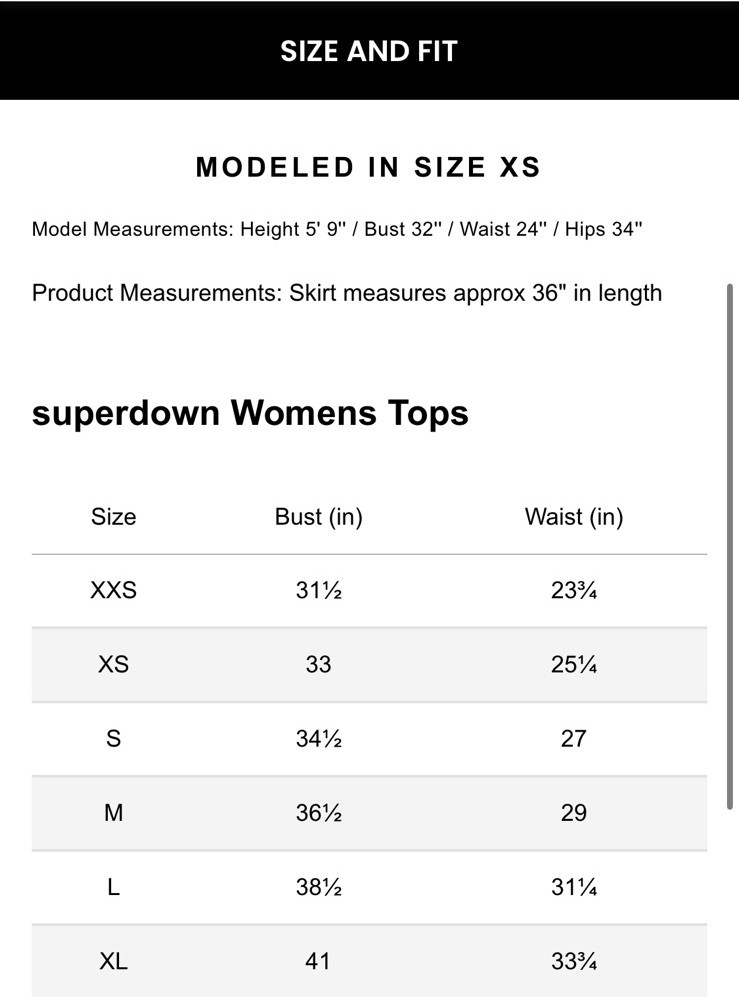Click the 31¼ waist value for L
Screen dimensions: 739x997
point(573,887)
